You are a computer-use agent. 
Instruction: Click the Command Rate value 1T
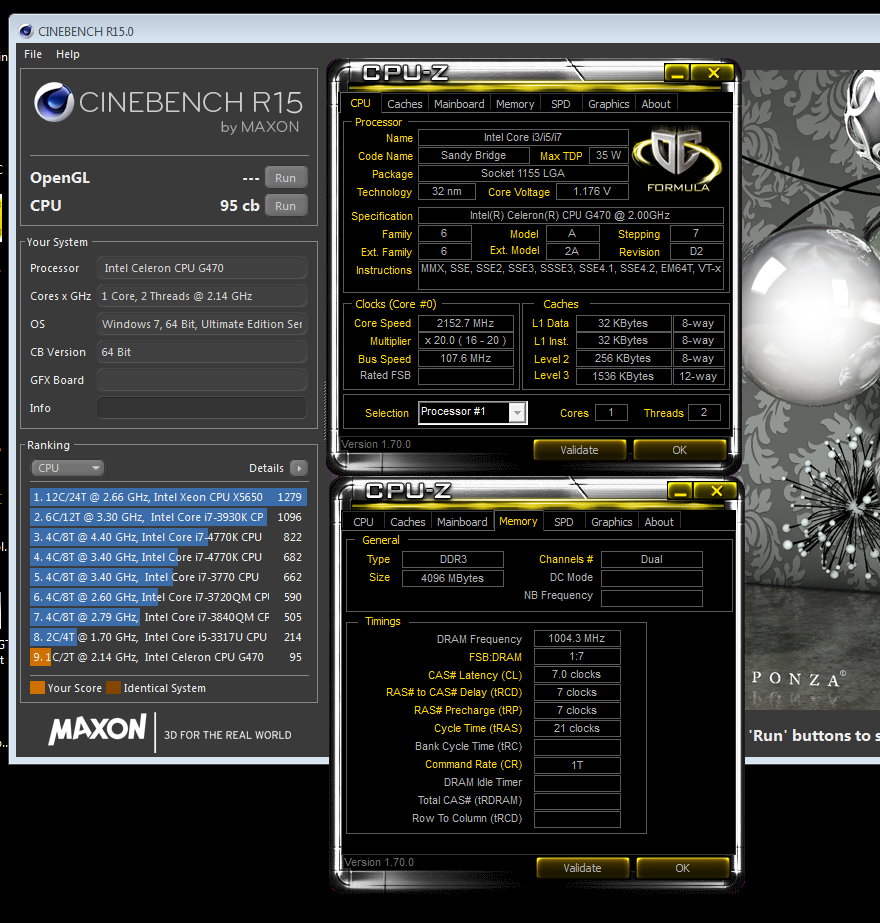point(577,765)
